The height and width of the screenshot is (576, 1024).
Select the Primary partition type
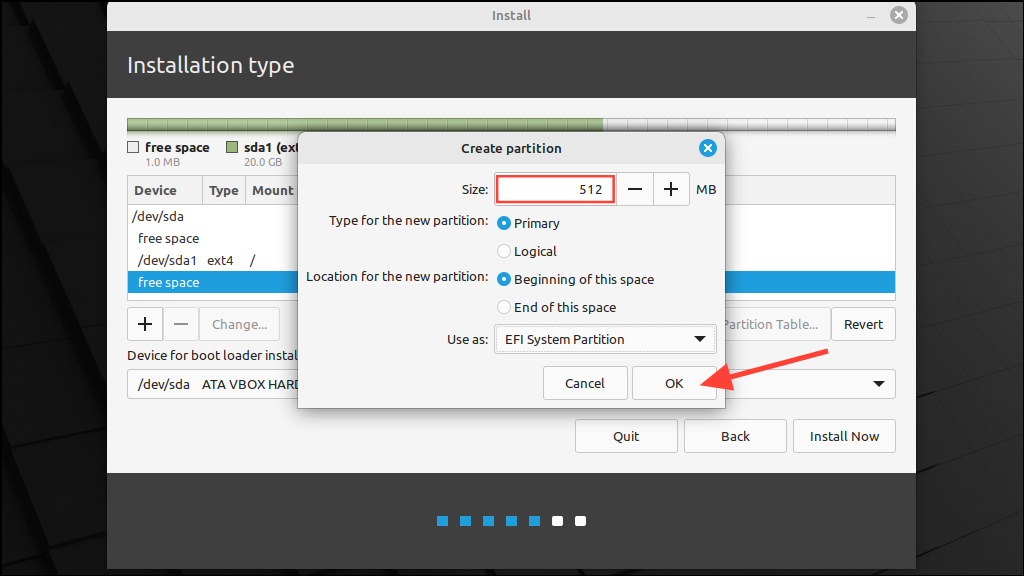(503, 223)
